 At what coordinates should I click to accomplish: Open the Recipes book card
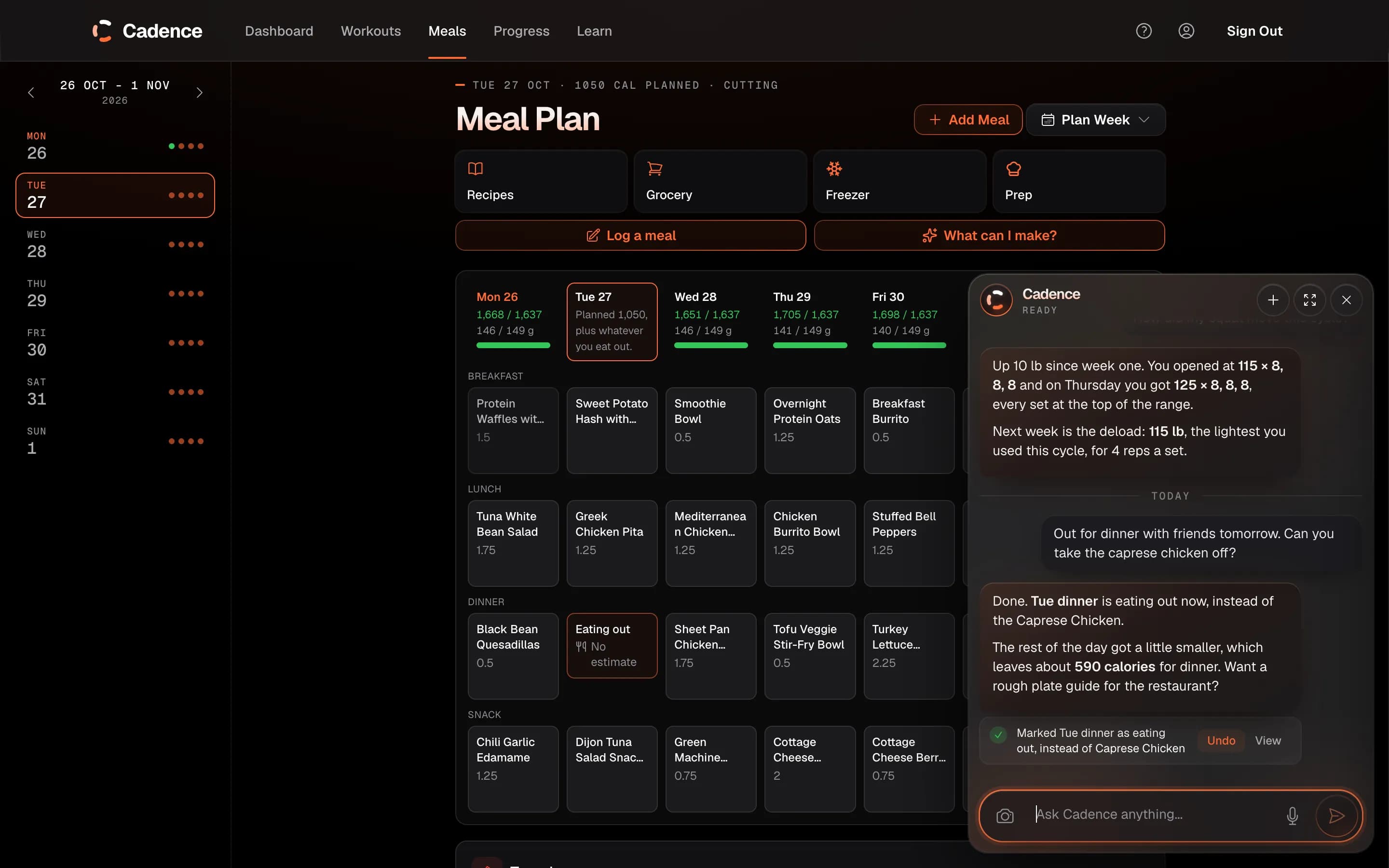point(541,181)
